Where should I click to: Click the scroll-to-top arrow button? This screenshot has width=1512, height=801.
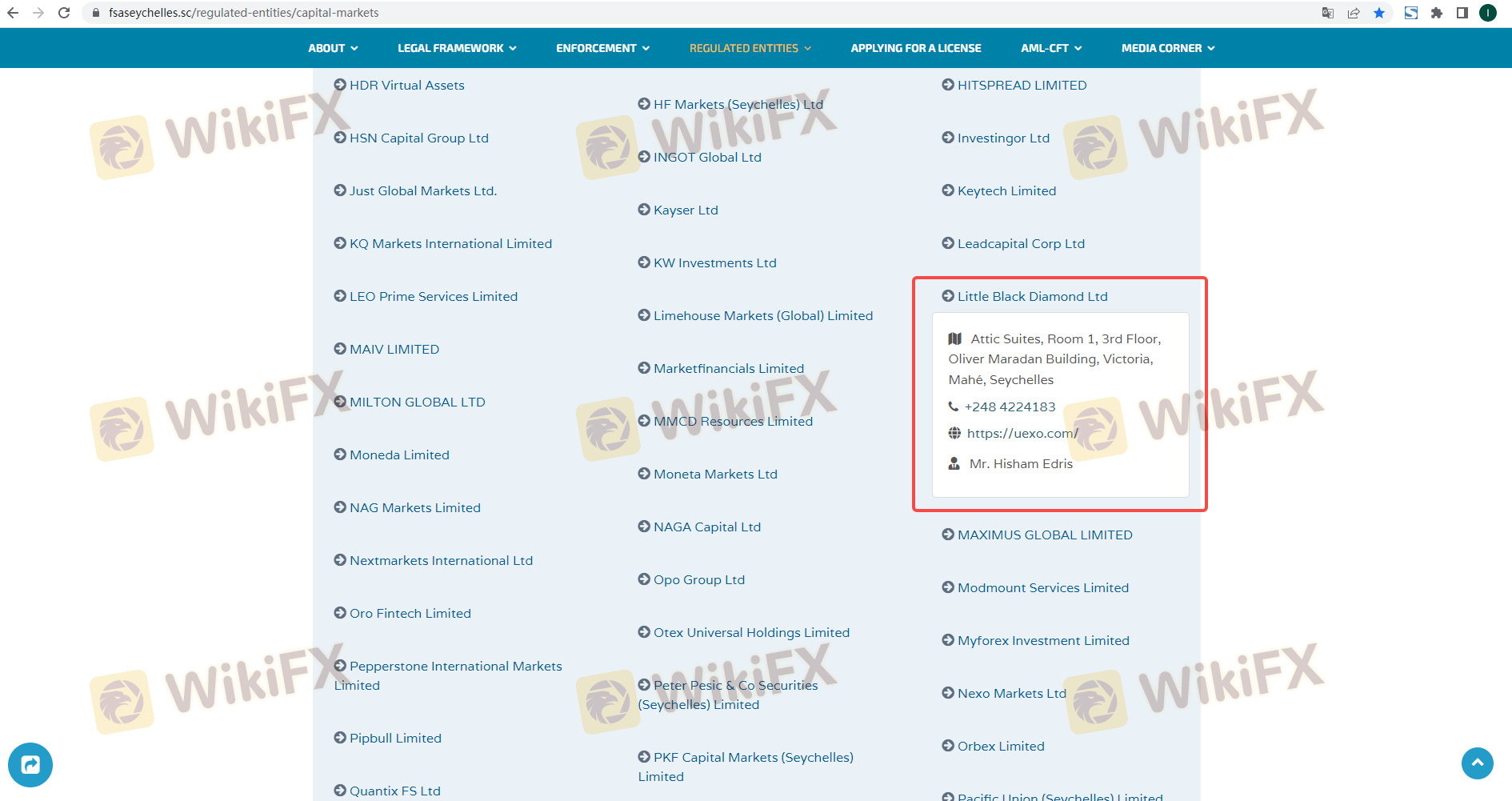point(1477,763)
